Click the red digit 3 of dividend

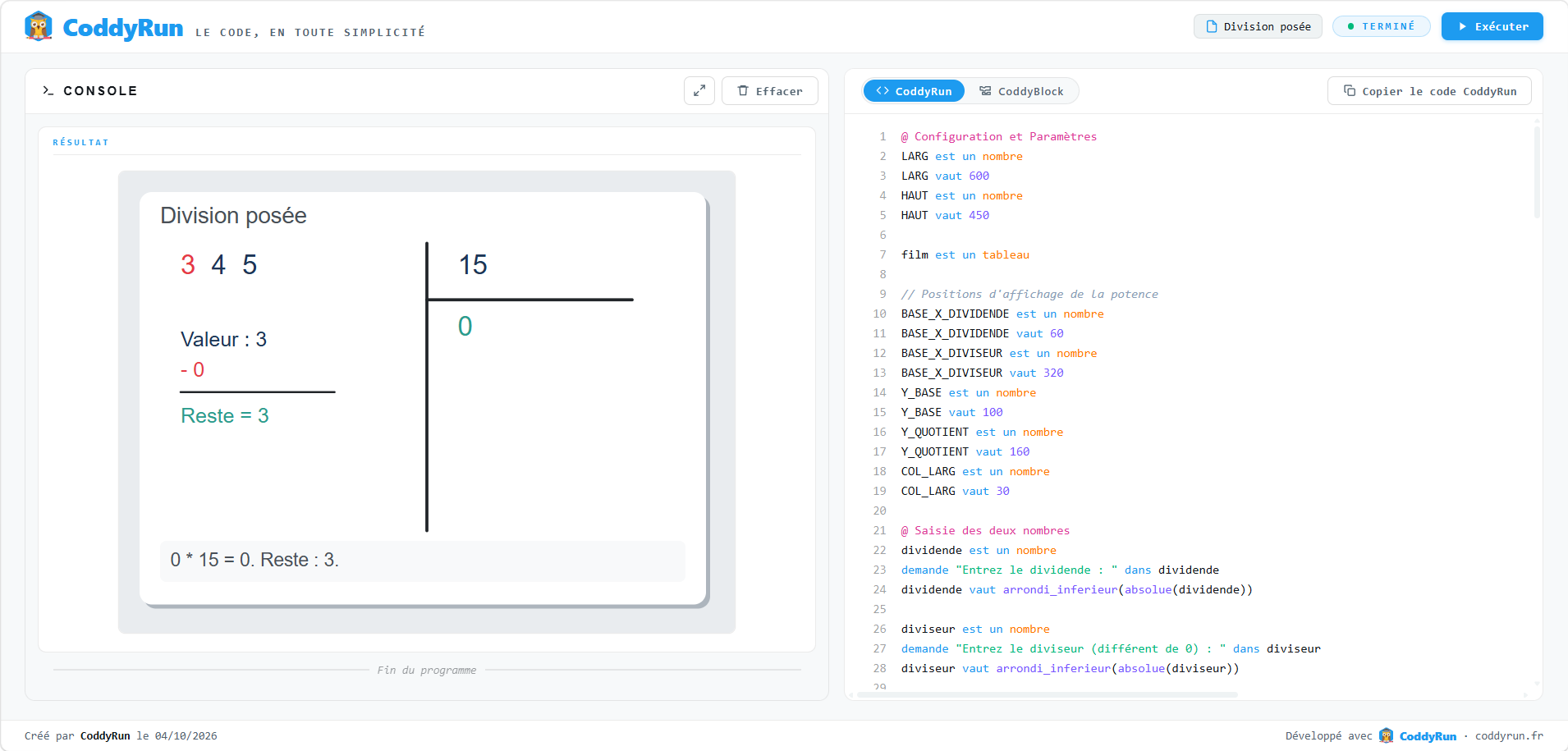tap(188, 264)
